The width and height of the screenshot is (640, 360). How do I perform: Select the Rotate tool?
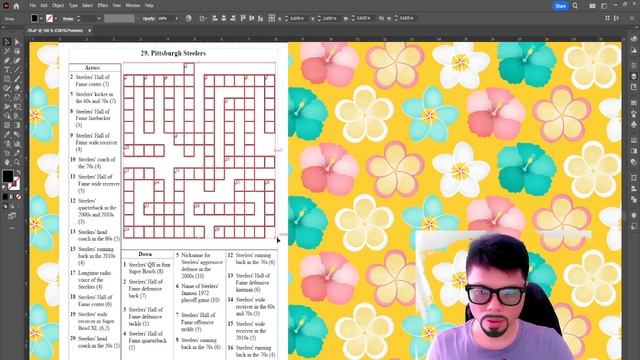(7, 97)
